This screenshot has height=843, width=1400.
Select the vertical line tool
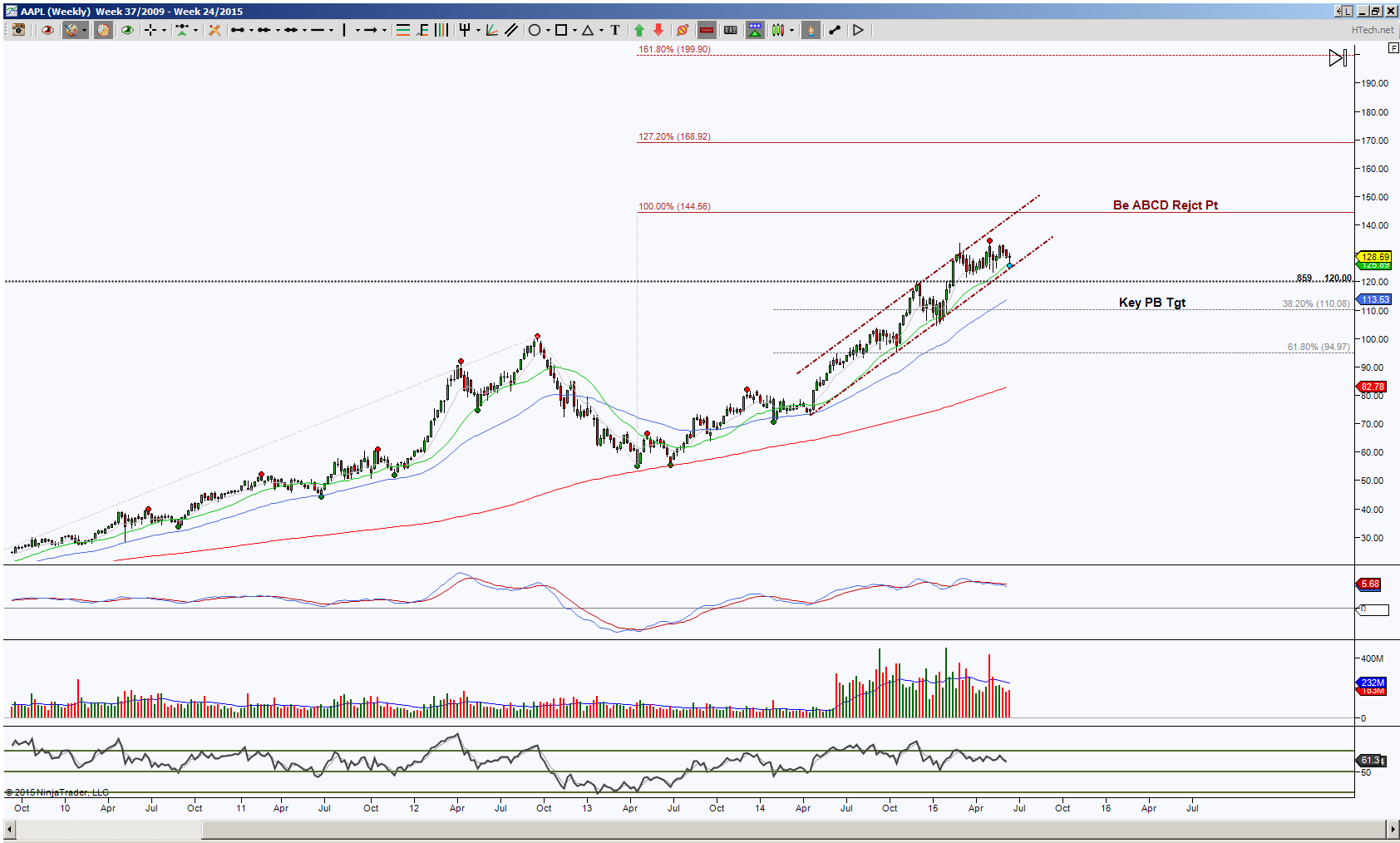(344, 30)
